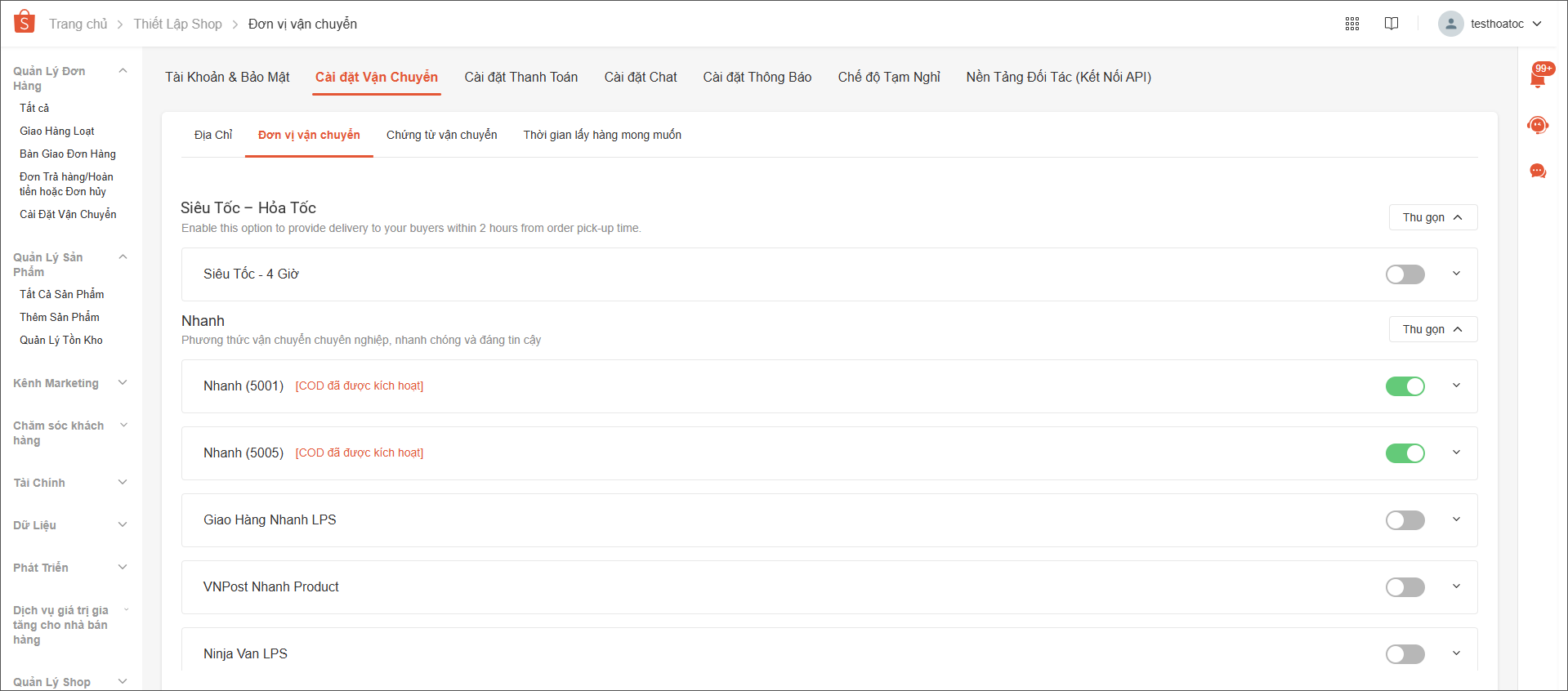Turn on Giao Hàng Nhanh LPS toggle
This screenshot has width=1568, height=691.
click(x=1405, y=520)
